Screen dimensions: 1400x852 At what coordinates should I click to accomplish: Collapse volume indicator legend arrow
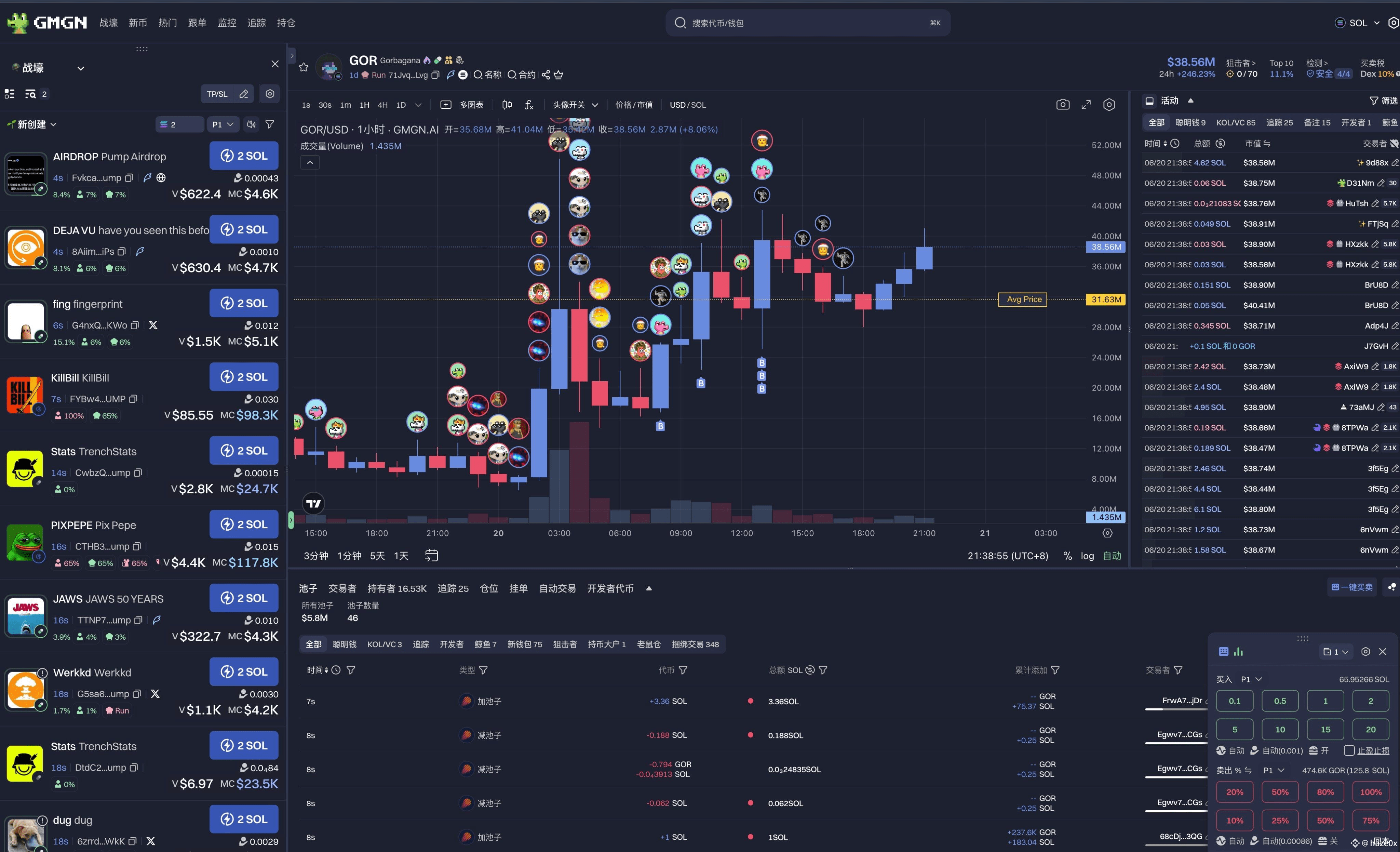[x=310, y=162]
